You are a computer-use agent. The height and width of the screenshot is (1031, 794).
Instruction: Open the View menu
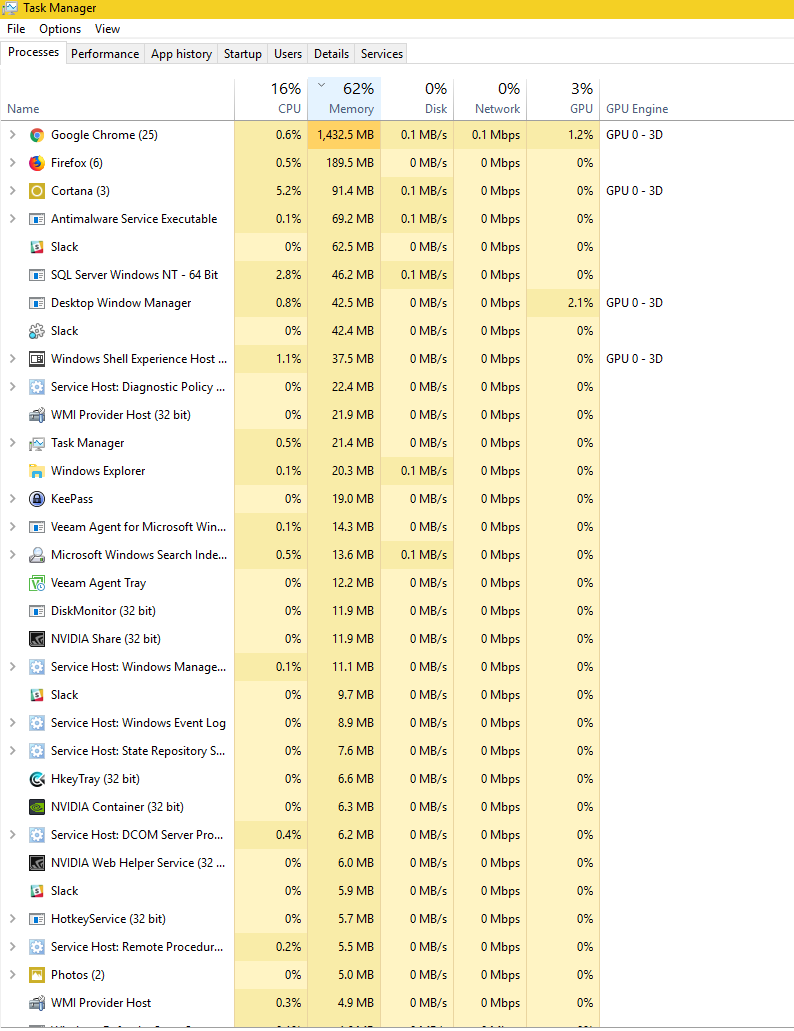[x=107, y=29]
